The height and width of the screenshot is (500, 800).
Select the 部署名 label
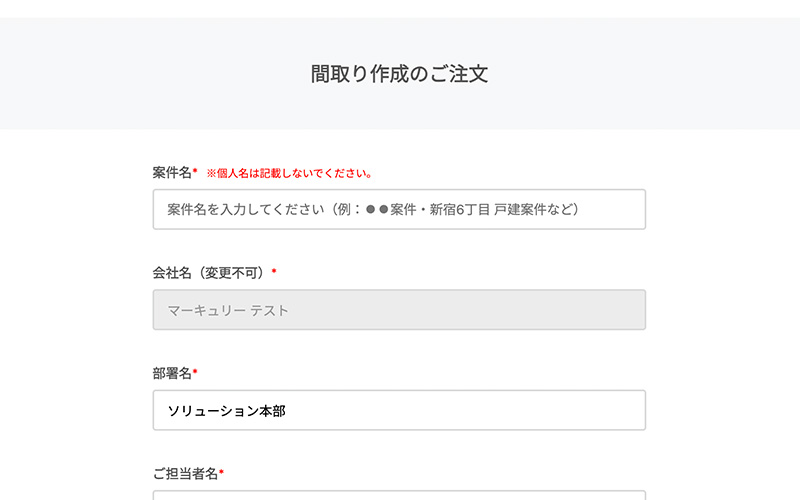click(x=172, y=373)
